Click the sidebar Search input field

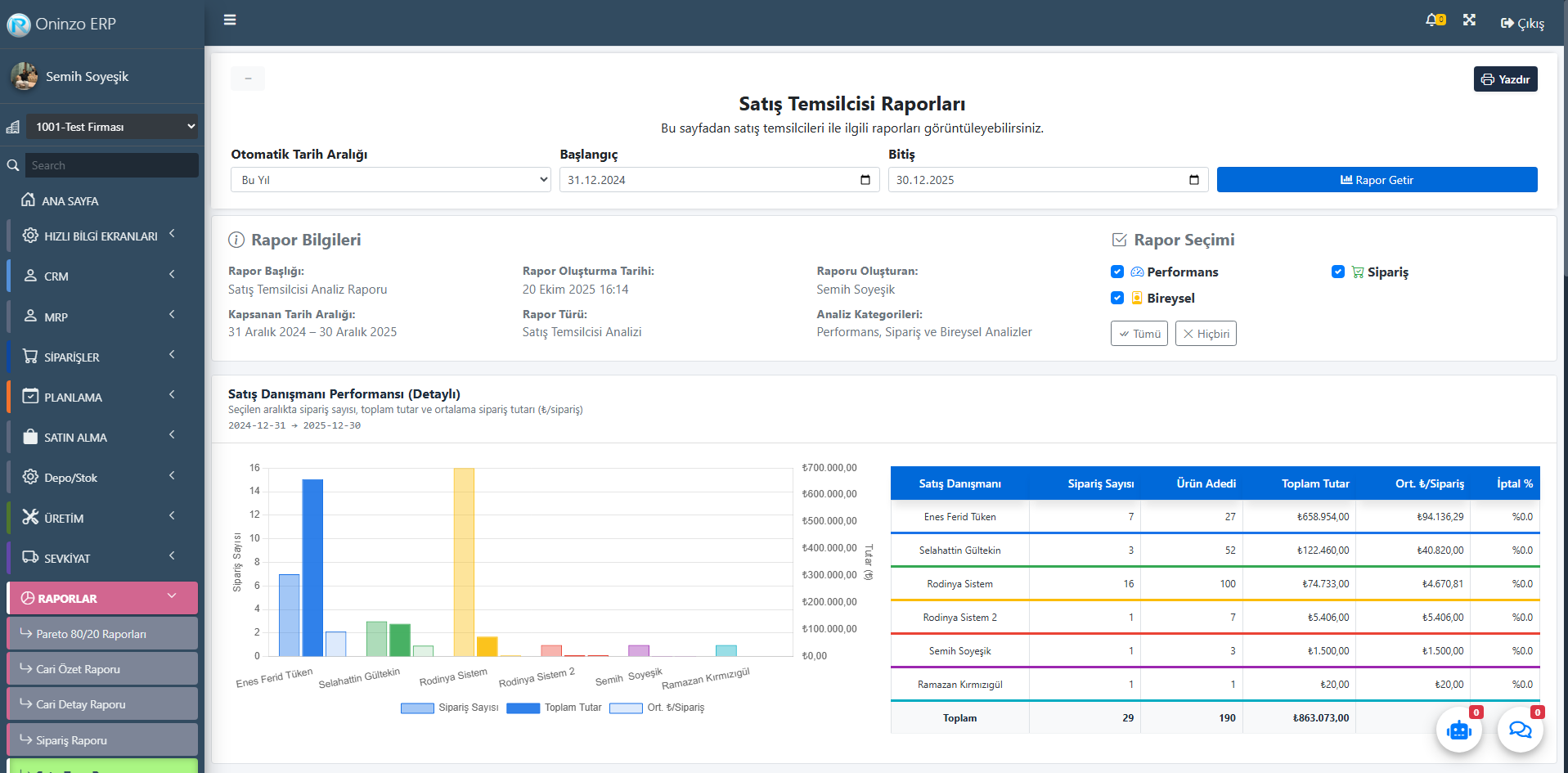(x=111, y=165)
